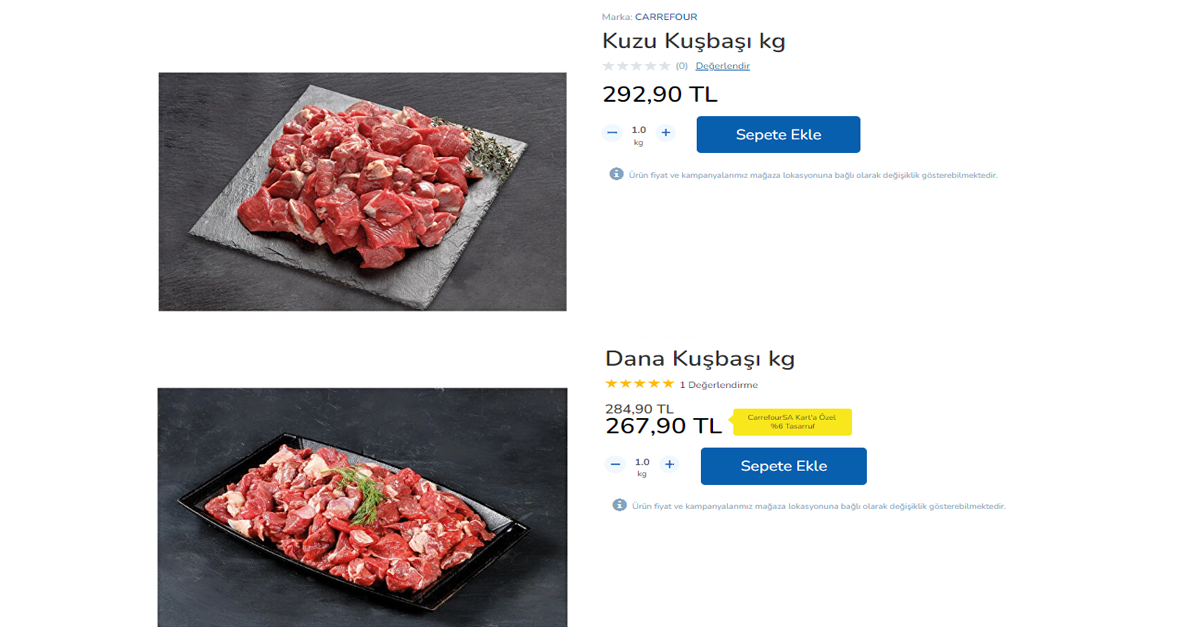Viewport: 1200px width, 627px height.
Task: Click the Kuzu Kuşbaşı product image
Action: pyautogui.click(x=362, y=191)
